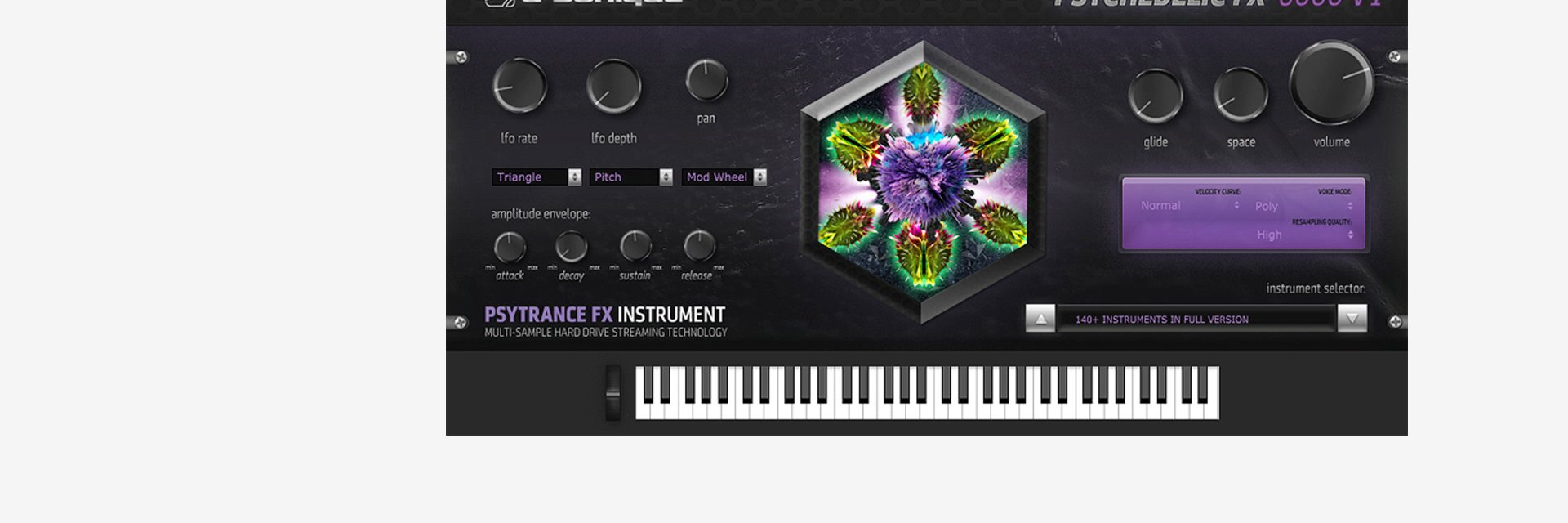
Task: Click the instrument selector name field
Action: pos(1196,320)
